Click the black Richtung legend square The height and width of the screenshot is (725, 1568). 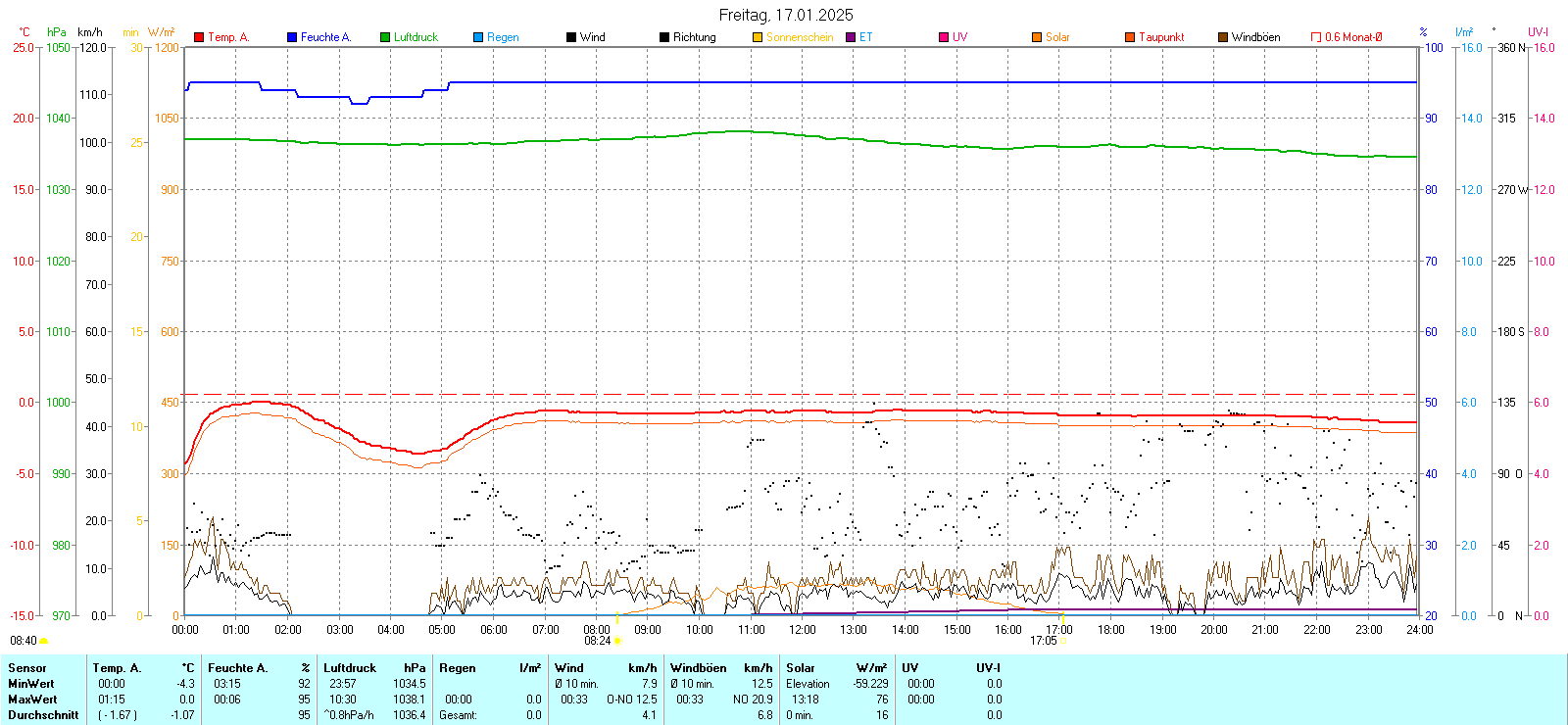[x=664, y=37]
